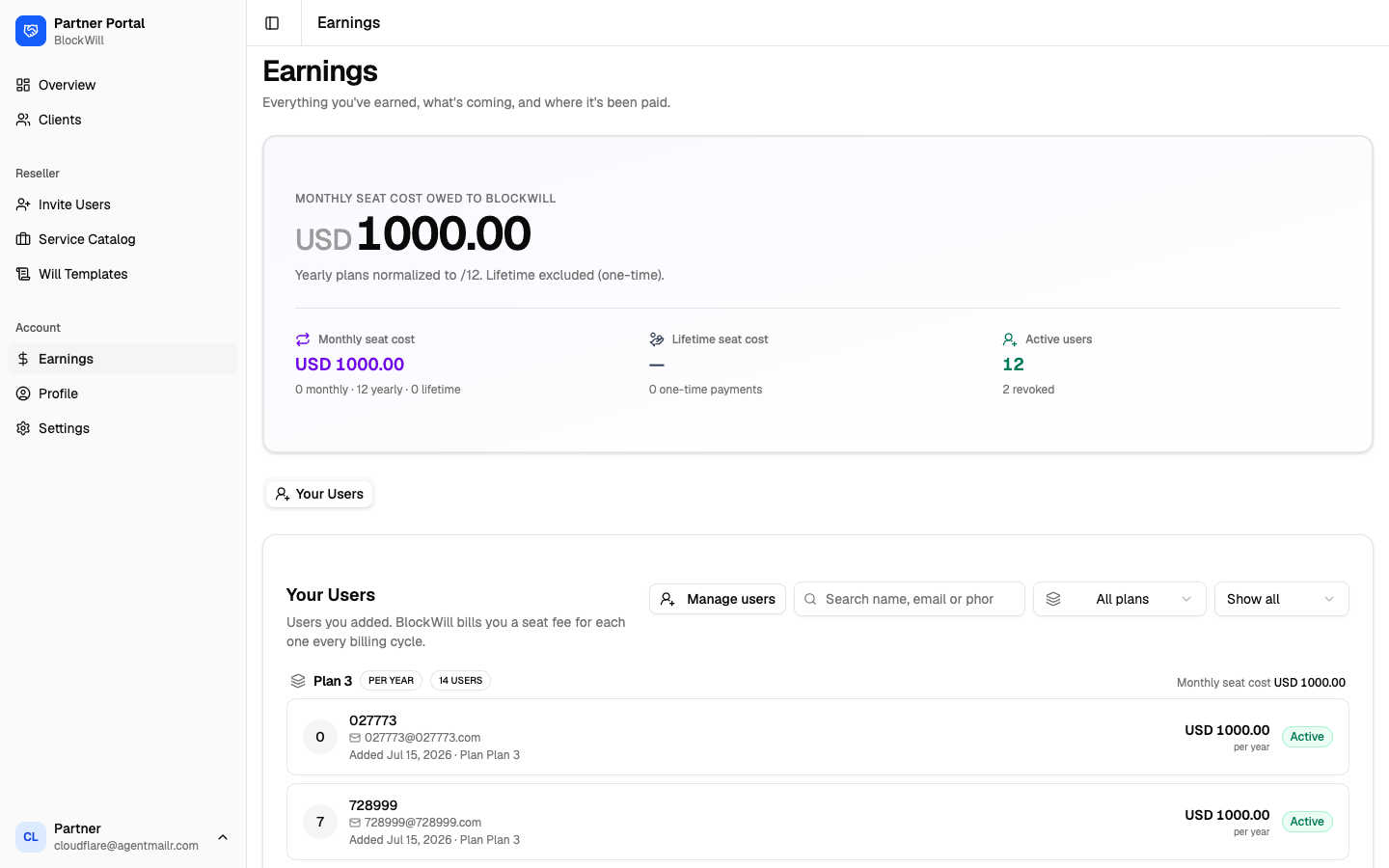Click the layers icon beside Plan 3
Screen dimensions: 1389x868
(298, 681)
